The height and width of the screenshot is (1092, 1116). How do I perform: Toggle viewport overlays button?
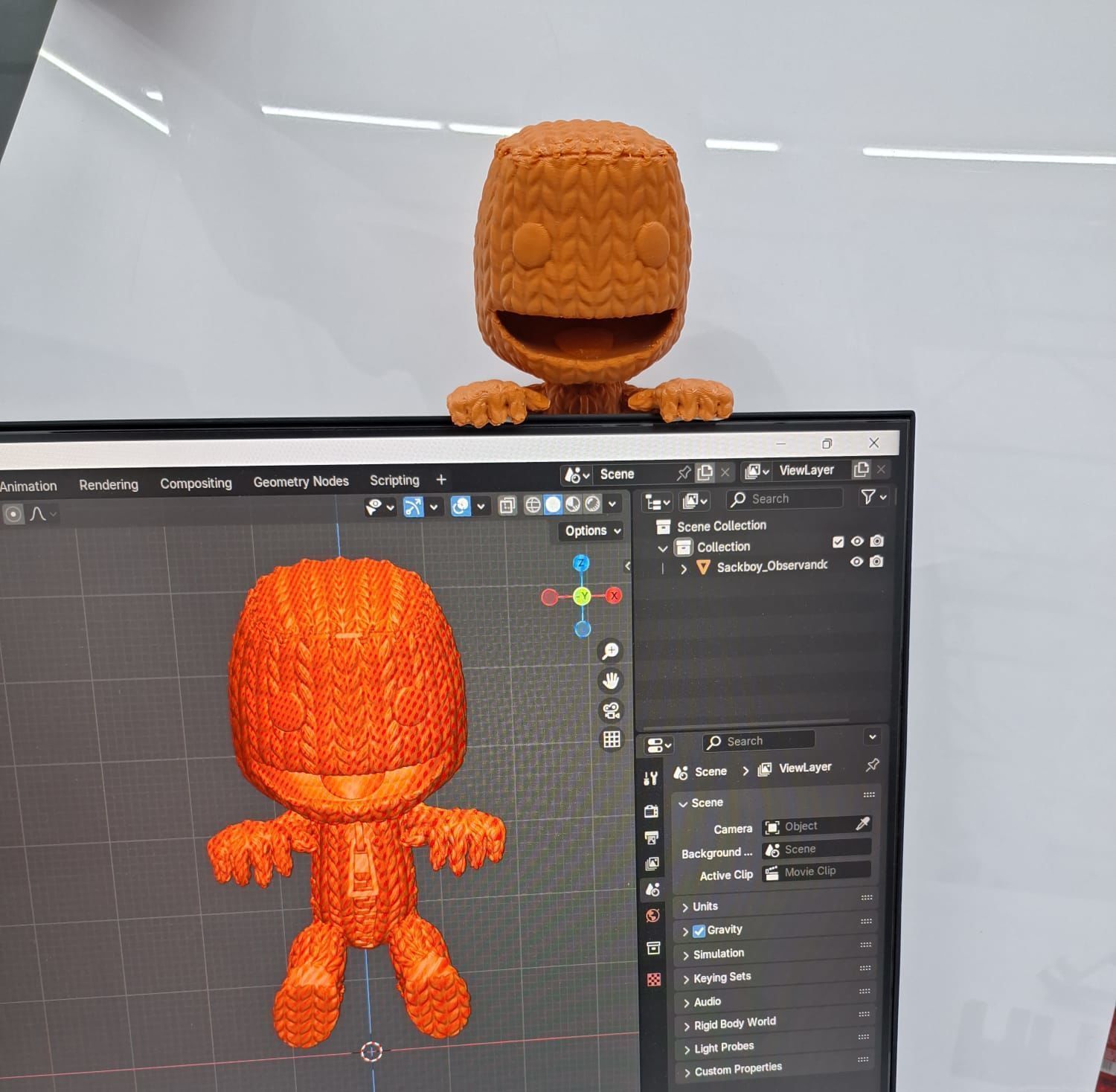tap(461, 507)
